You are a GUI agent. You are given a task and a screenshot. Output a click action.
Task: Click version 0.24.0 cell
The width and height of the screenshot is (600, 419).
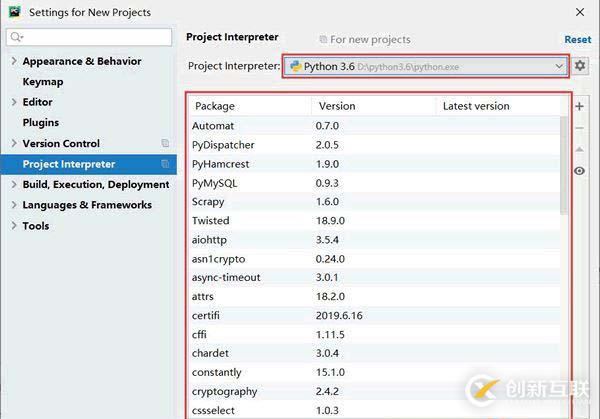coord(330,259)
